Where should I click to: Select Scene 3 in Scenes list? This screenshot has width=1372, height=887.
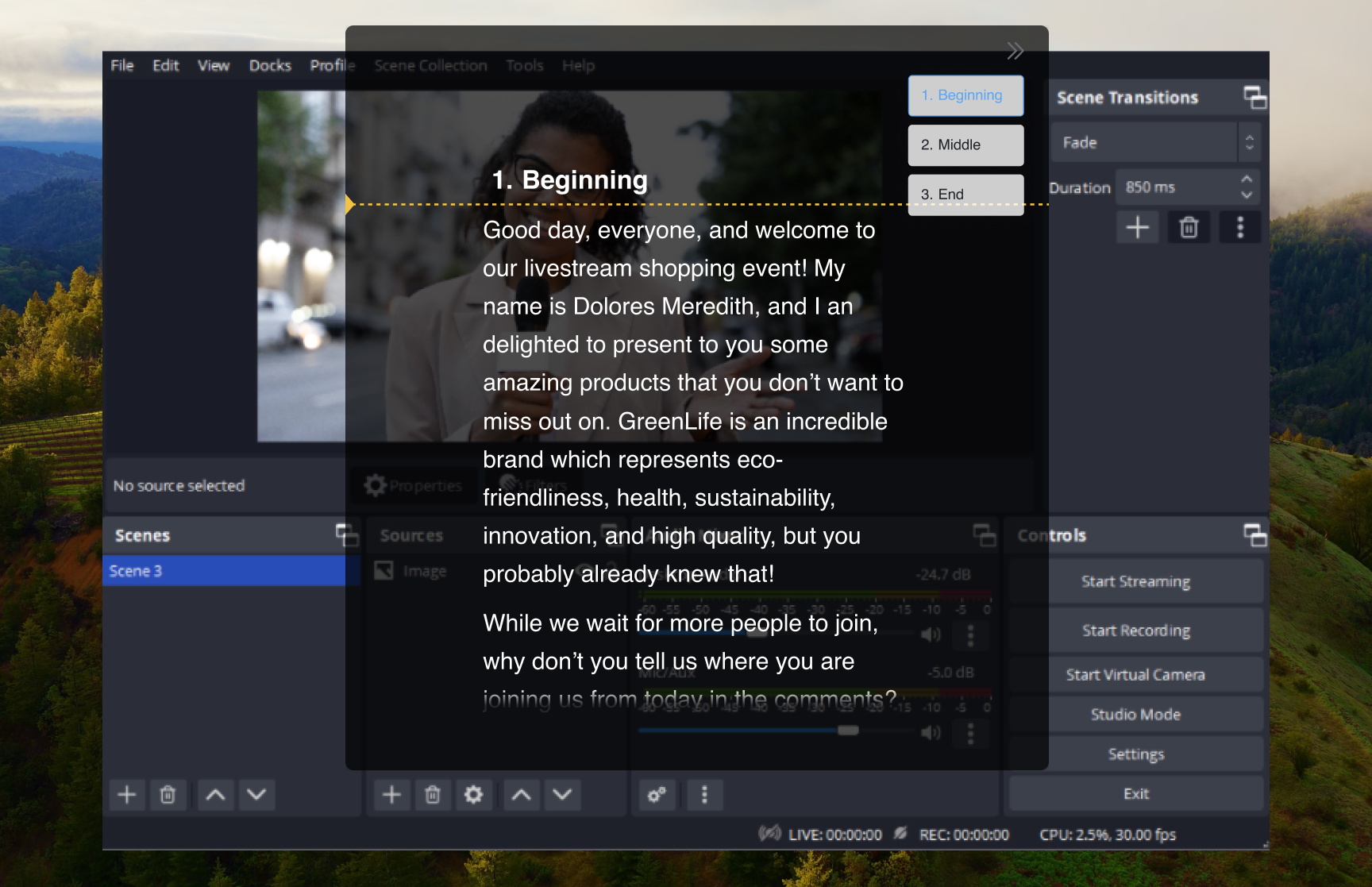[231, 571]
